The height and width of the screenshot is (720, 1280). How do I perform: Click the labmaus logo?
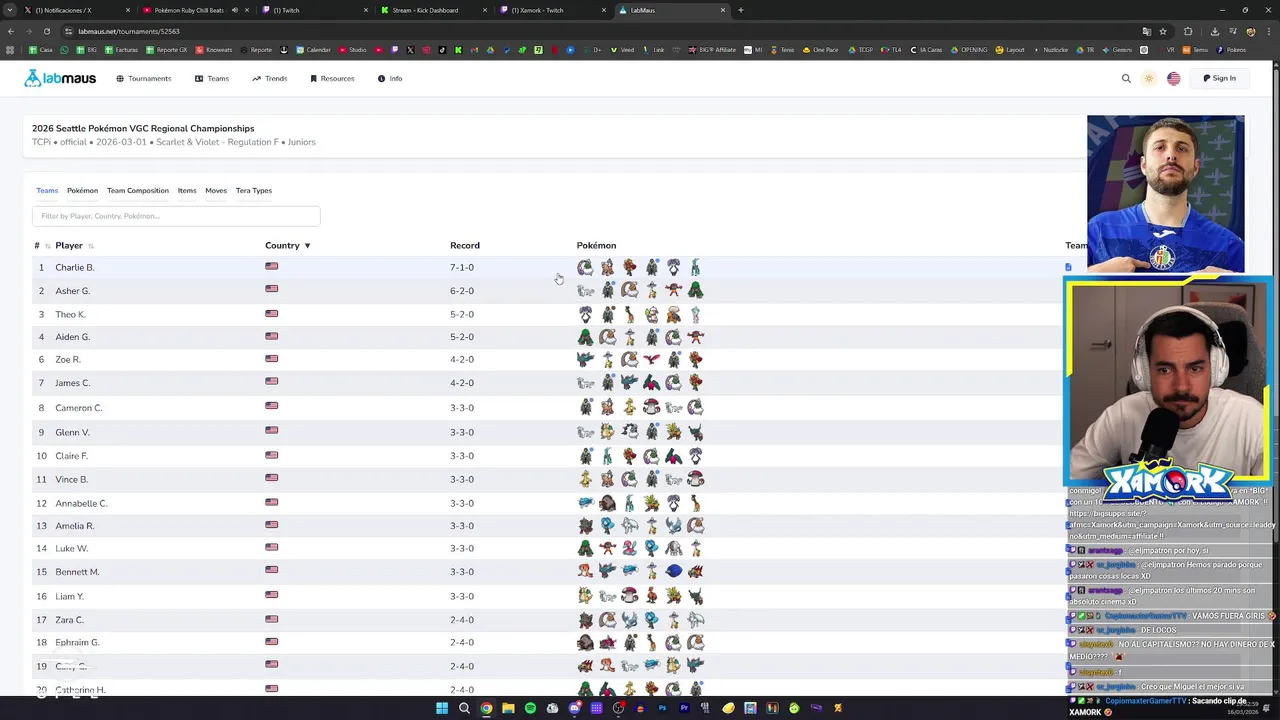click(x=60, y=78)
